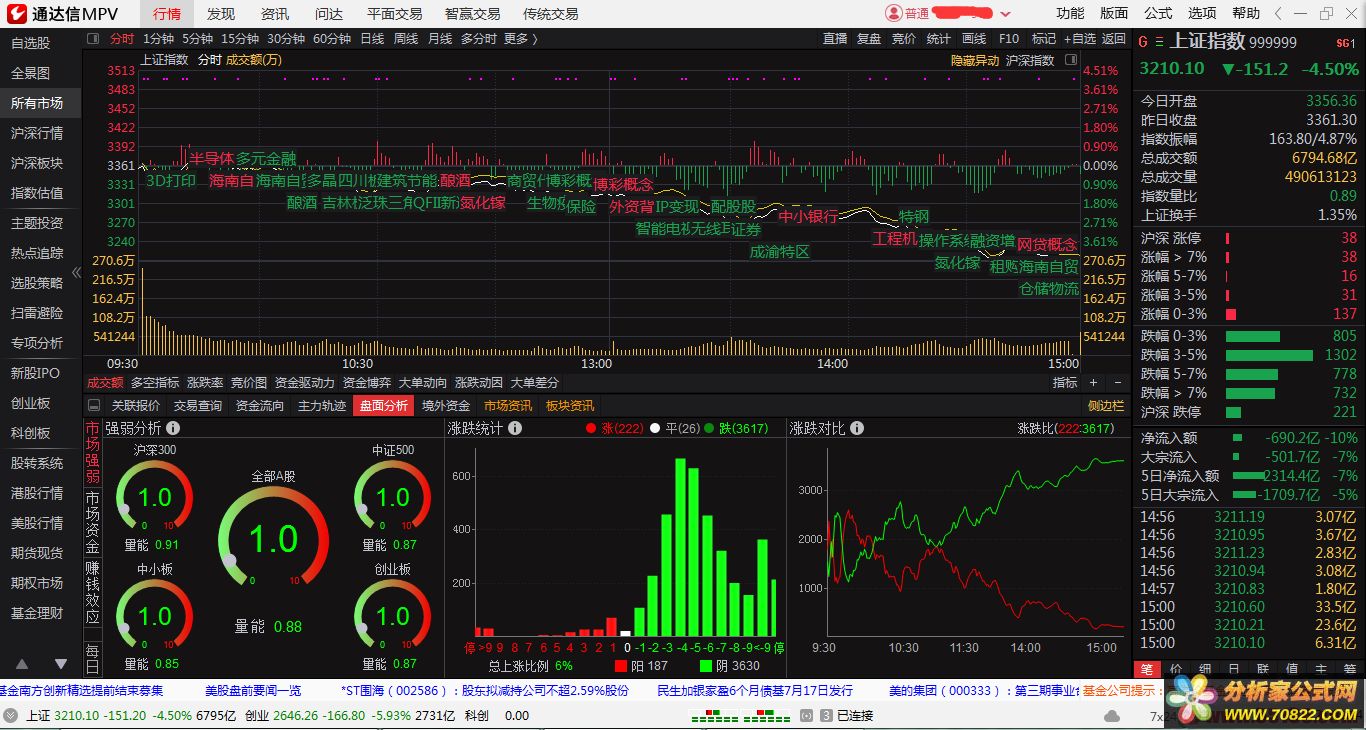Open the 帮助 menu
The width and height of the screenshot is (1366, 730).
[1246, 13]
